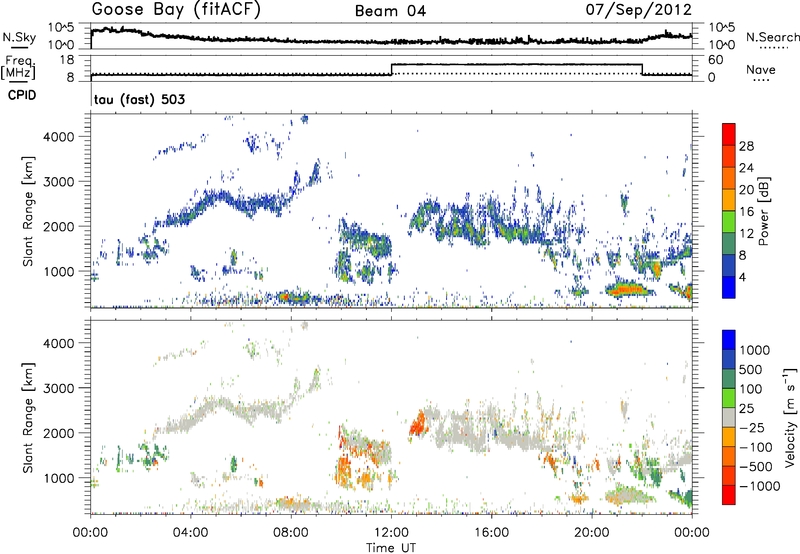
Task: Click the frequency step-up at 12:00 UT
Action: click(391, 69)
